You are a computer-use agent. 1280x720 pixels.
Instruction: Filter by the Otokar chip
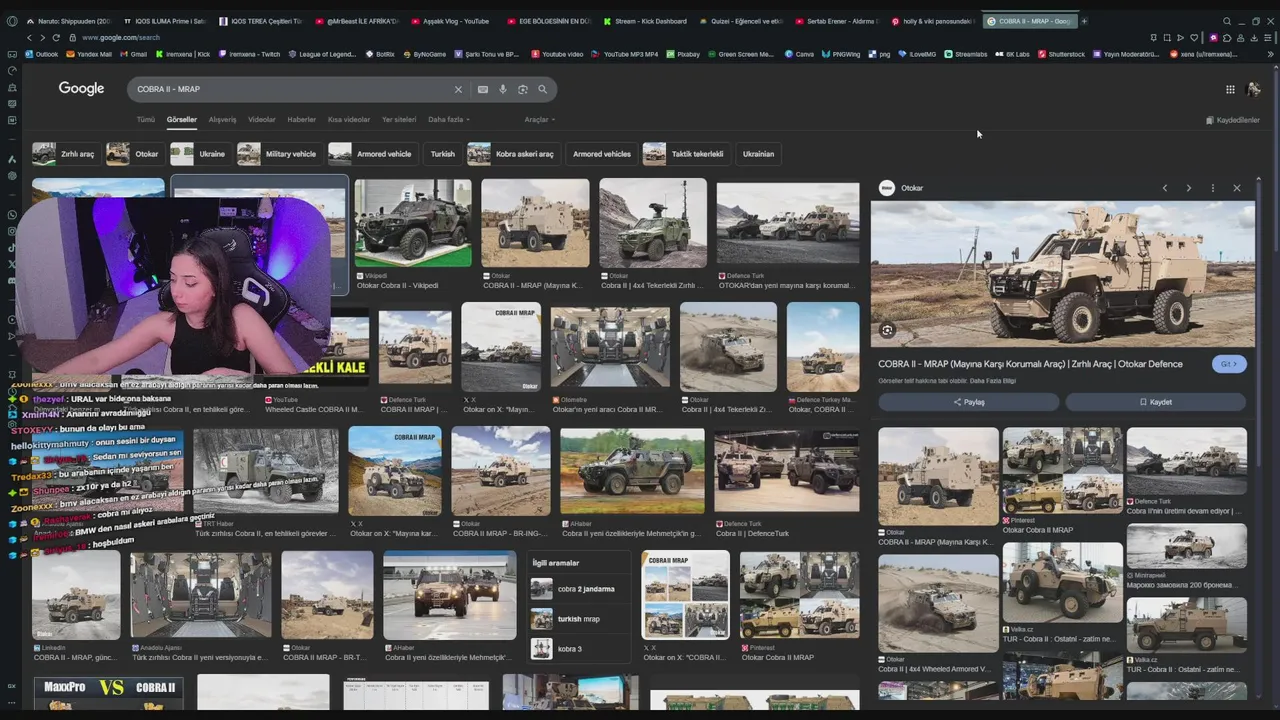point(134,154)
